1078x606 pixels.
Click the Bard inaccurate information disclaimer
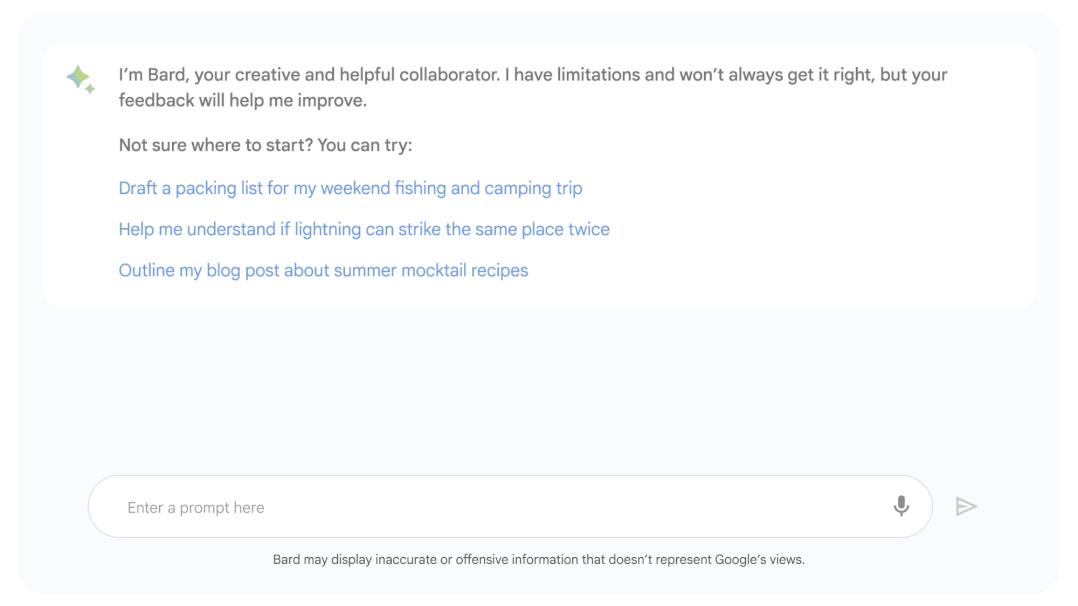(x=538, y=560)
